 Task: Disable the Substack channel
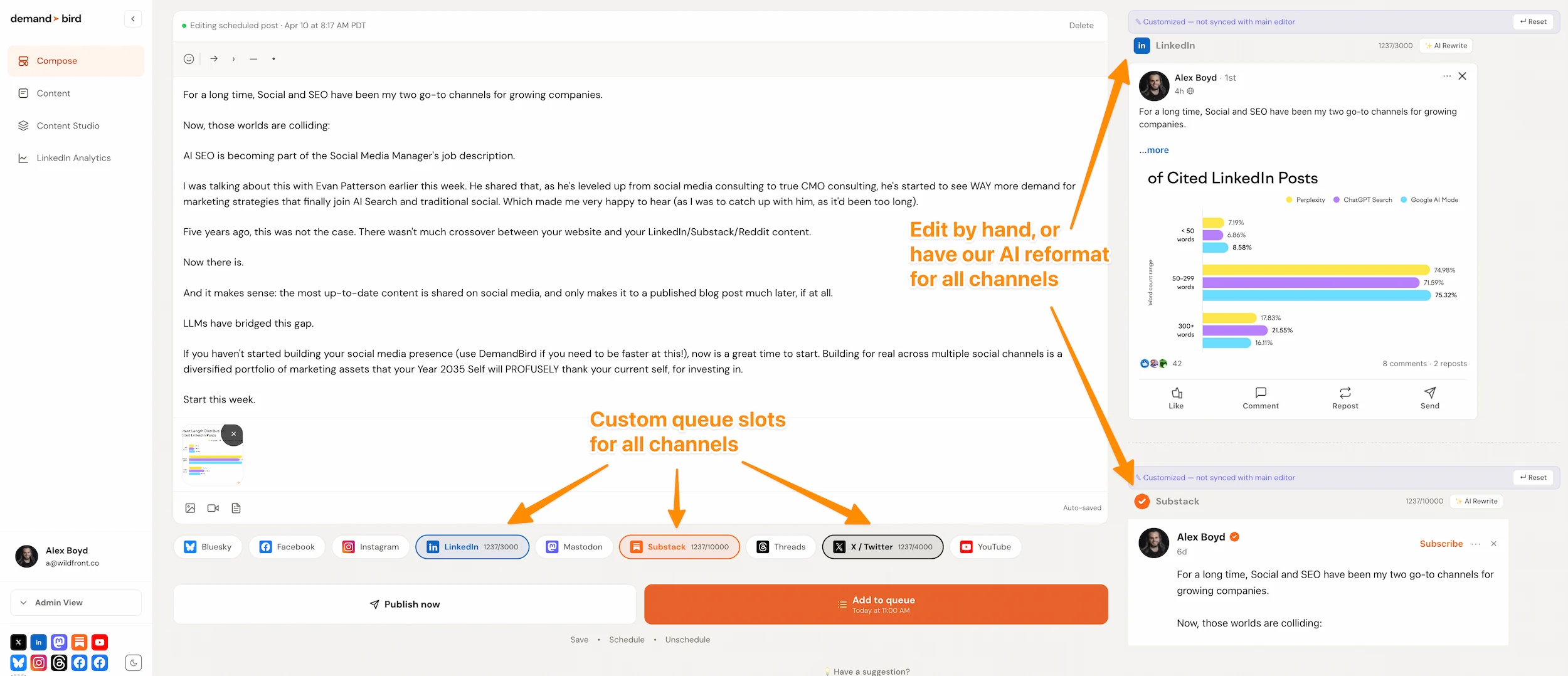pyautogui.click(x=679, y=546)
